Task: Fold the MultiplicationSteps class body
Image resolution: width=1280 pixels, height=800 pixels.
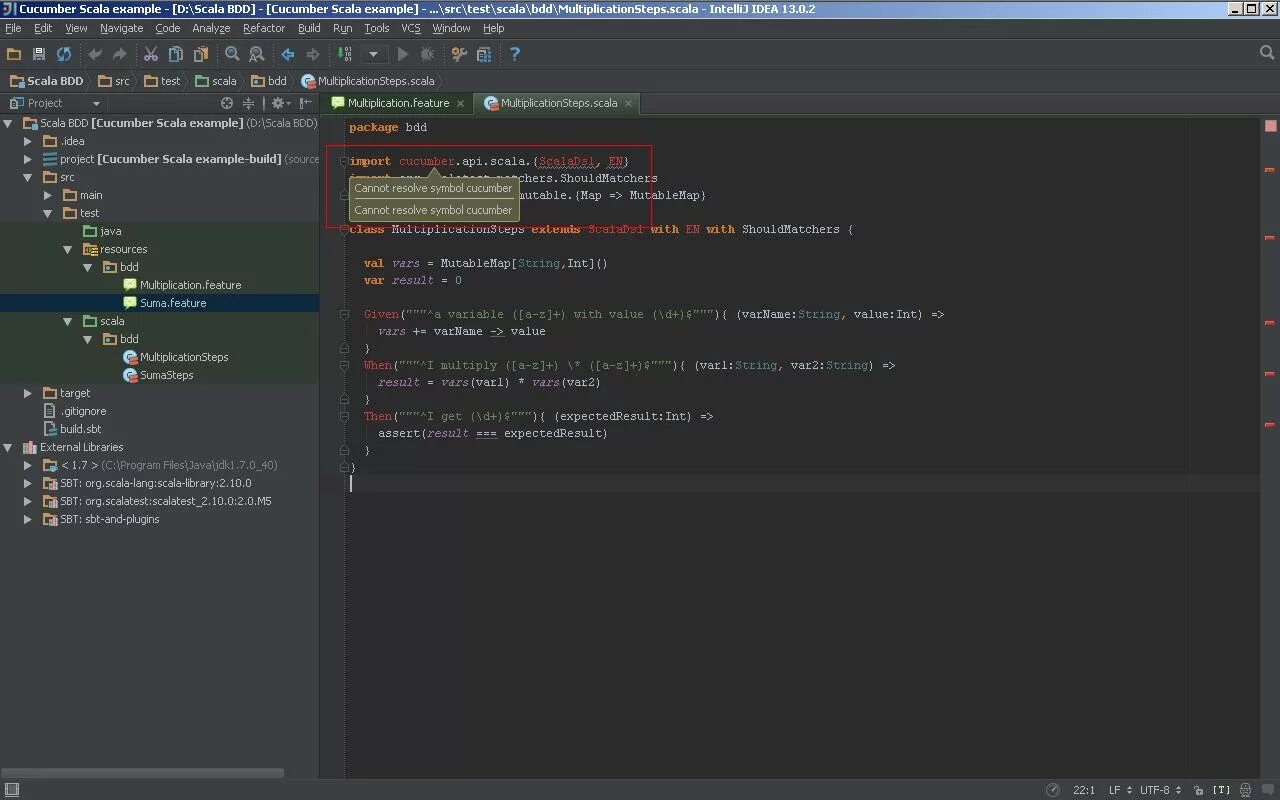Action: 344,229
